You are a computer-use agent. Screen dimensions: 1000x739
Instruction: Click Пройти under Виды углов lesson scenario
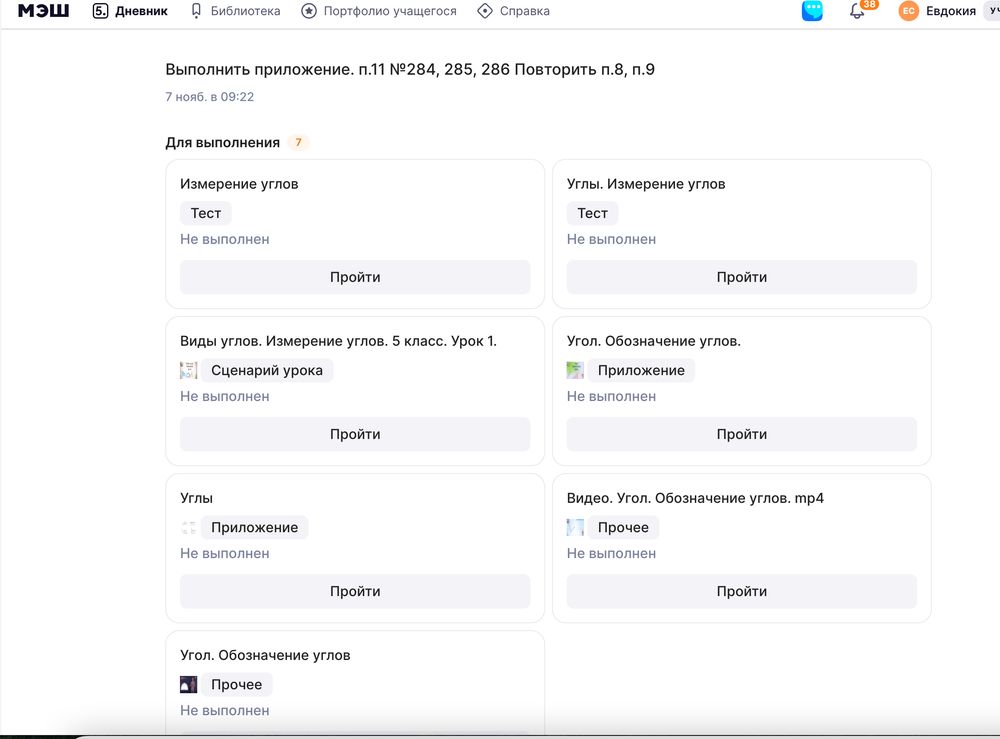(355, 434)
